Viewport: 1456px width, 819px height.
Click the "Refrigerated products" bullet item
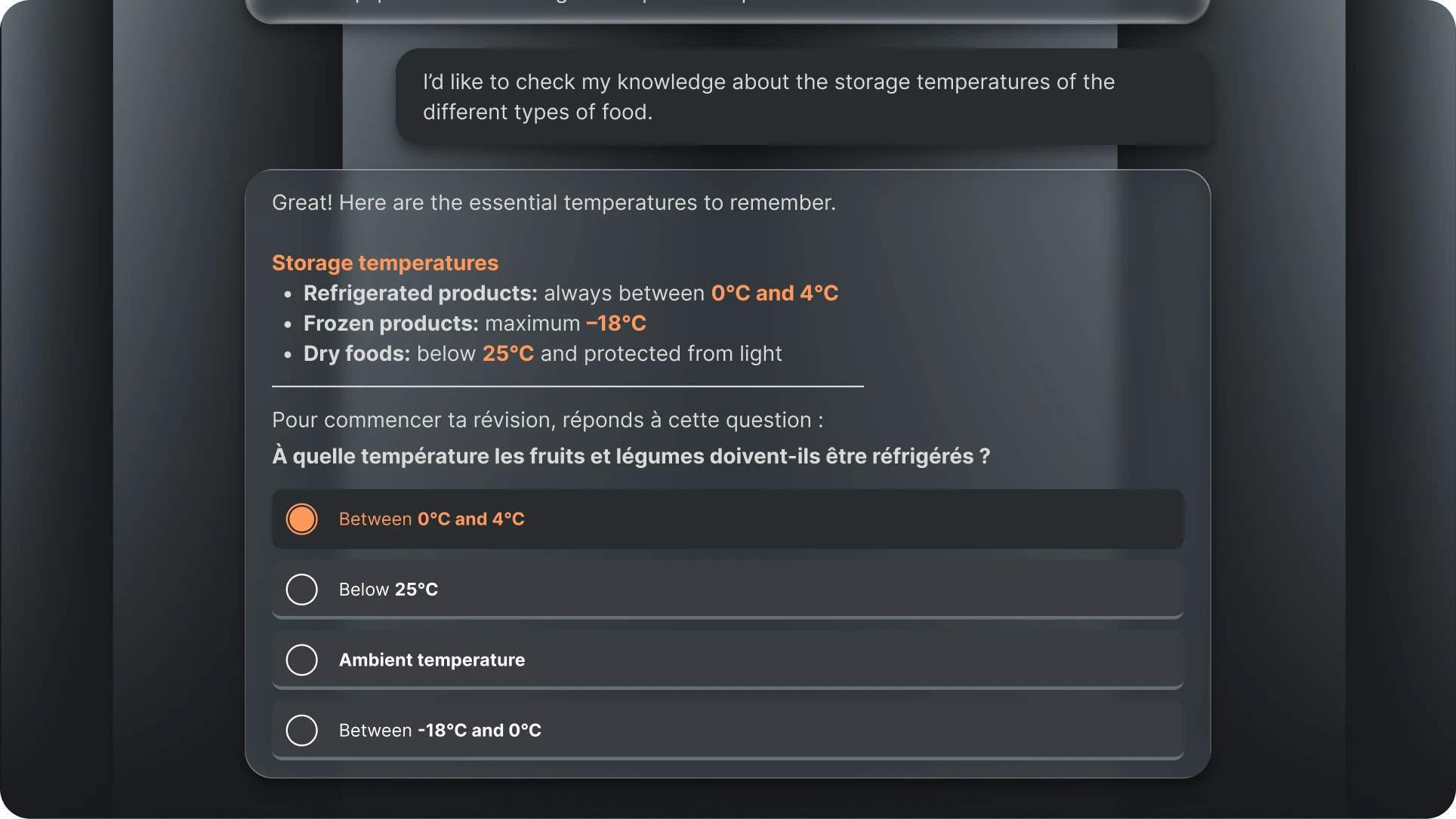570,294
